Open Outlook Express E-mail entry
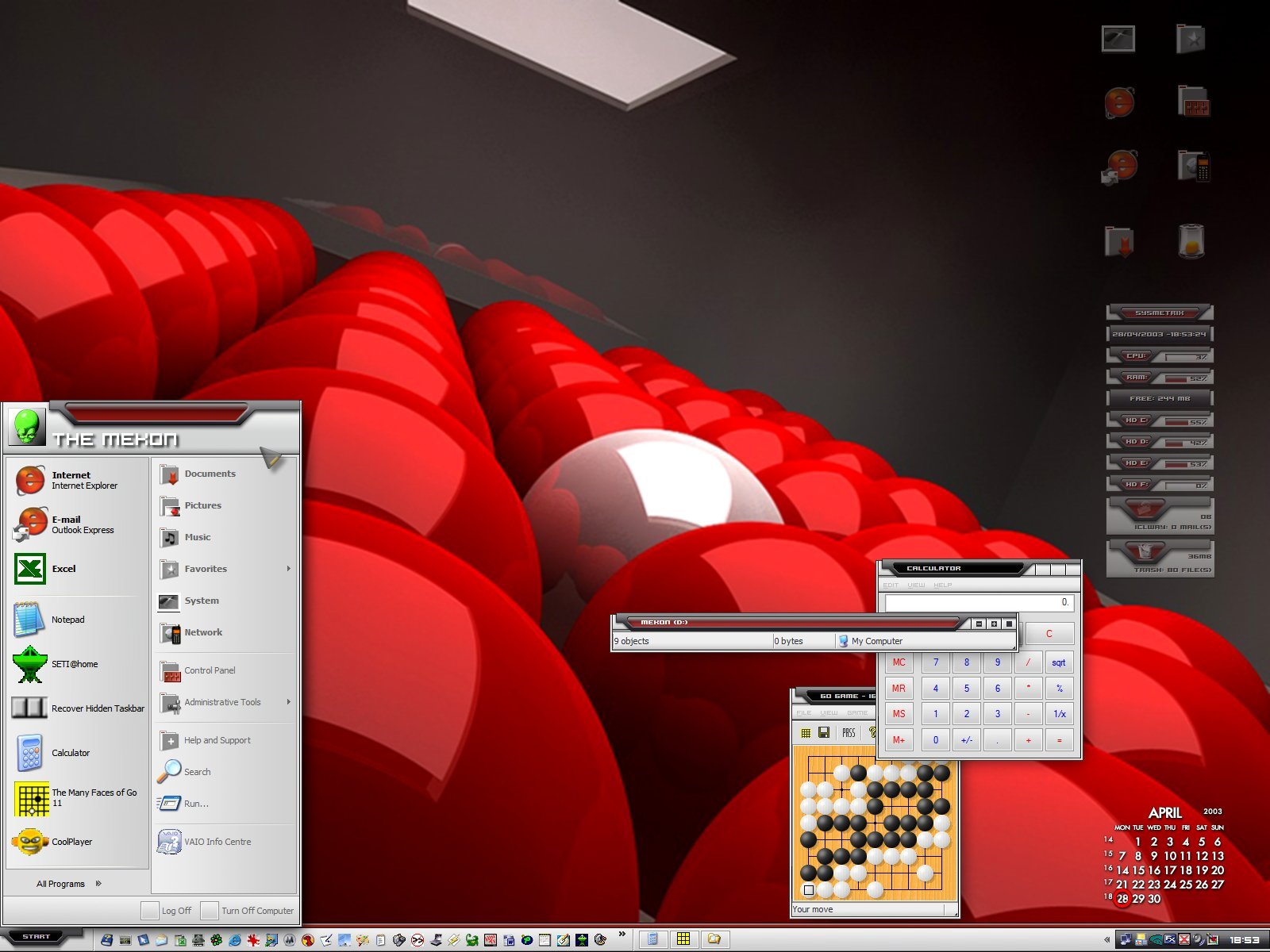 click(x=78, y=524)
